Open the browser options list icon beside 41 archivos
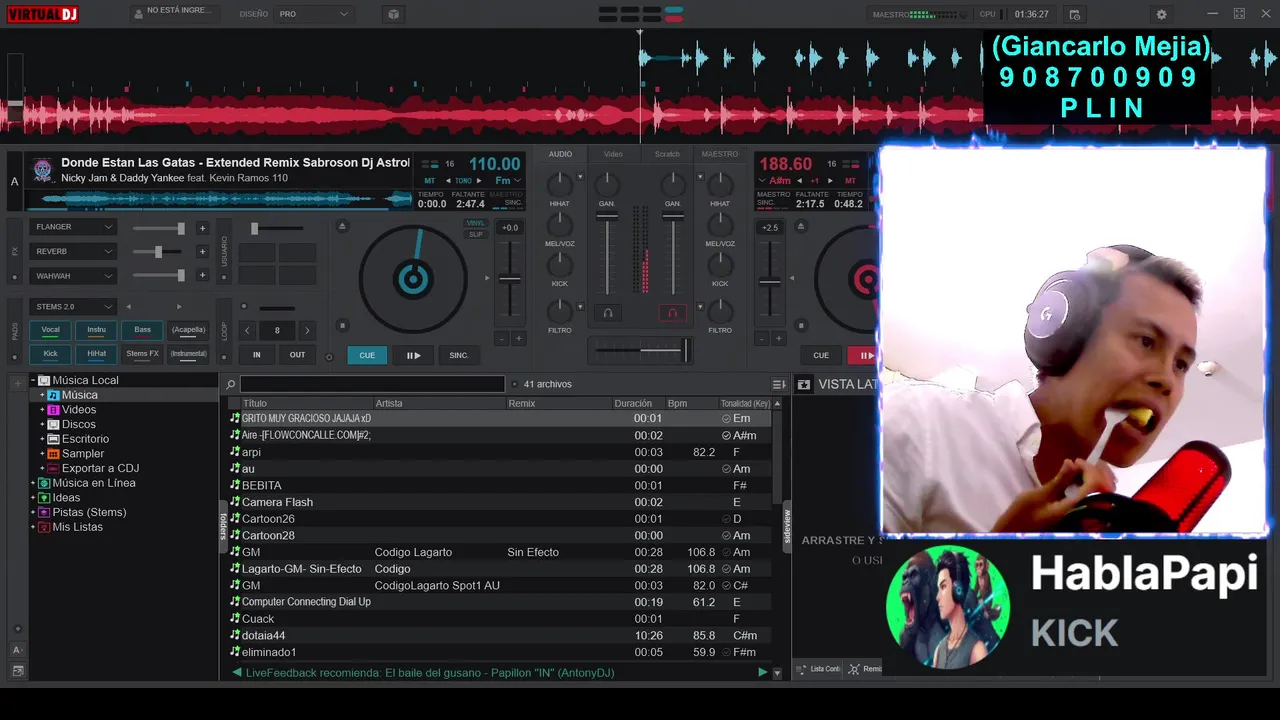 pyautogui.click(x=779, y=384)
